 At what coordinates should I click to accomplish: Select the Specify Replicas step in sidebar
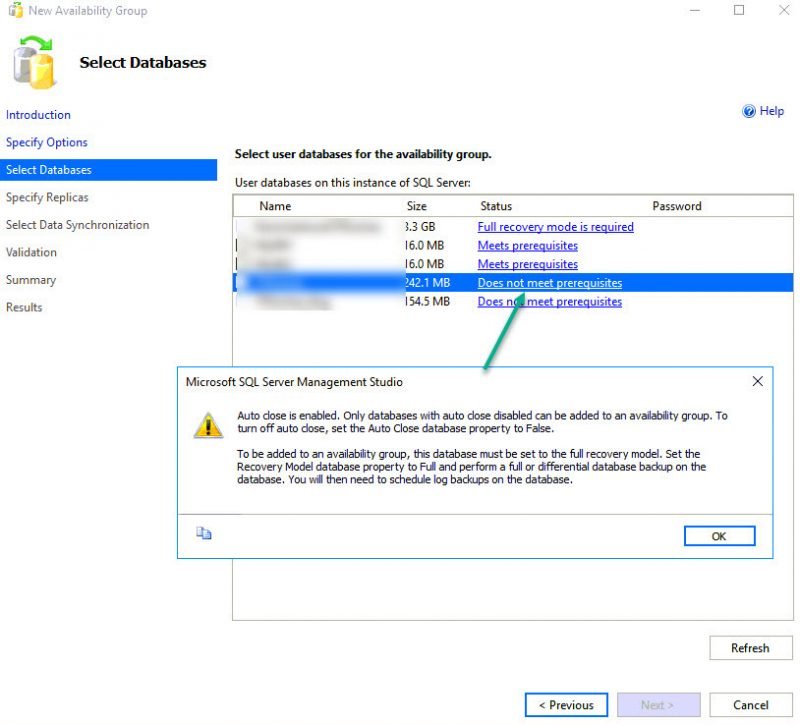[x=47, y=197]
